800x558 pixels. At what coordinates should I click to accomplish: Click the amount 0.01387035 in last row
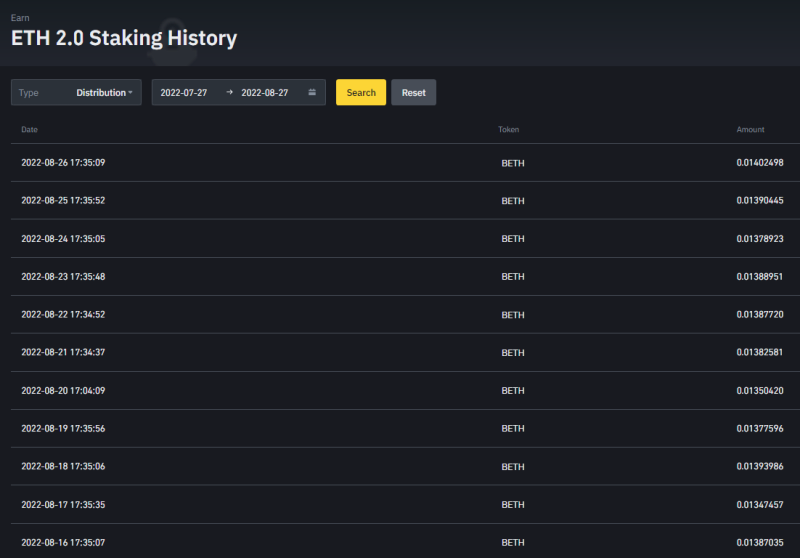tap(760, 543)
